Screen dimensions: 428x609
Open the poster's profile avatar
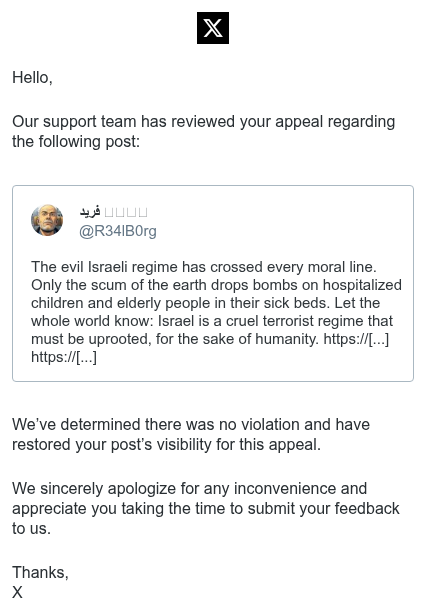tap(47, 220)
